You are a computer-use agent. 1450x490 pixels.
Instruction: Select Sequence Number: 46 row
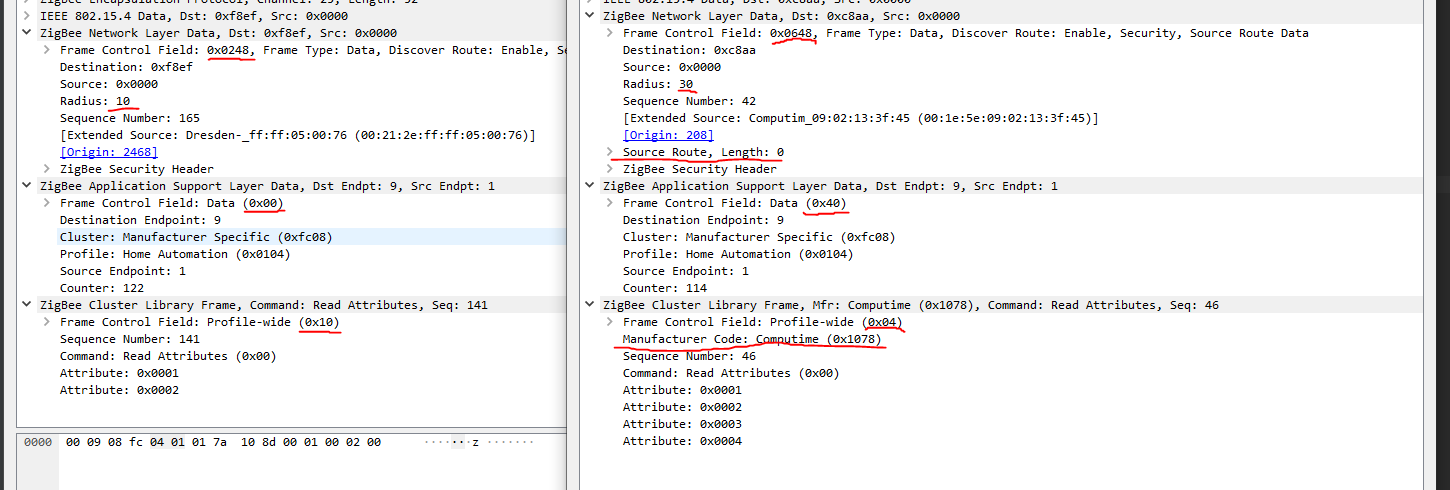coord(689,356)
